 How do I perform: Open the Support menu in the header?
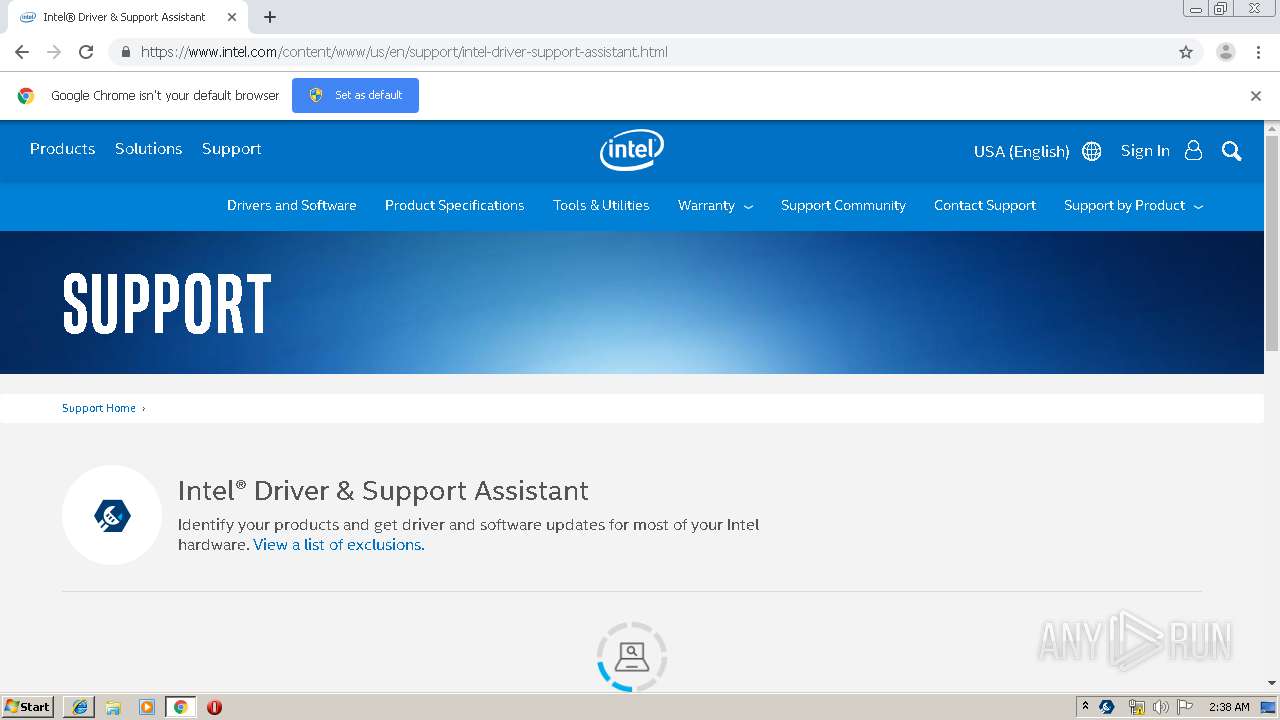[231, 148]
